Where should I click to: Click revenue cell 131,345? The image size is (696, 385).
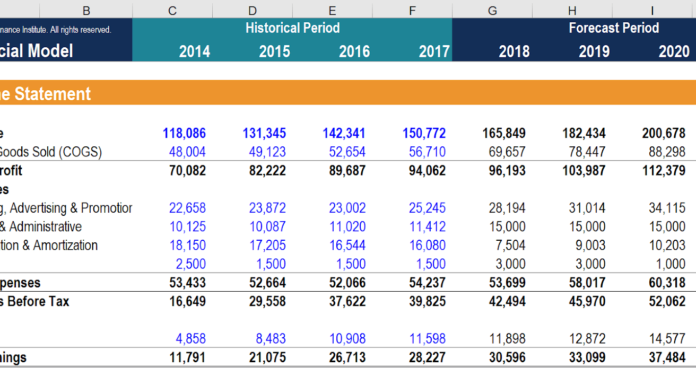(x=264, y=133)
